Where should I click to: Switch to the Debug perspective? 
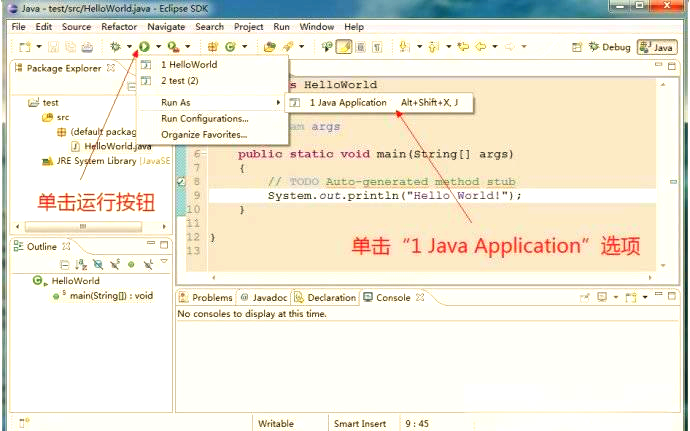(610, 47)
